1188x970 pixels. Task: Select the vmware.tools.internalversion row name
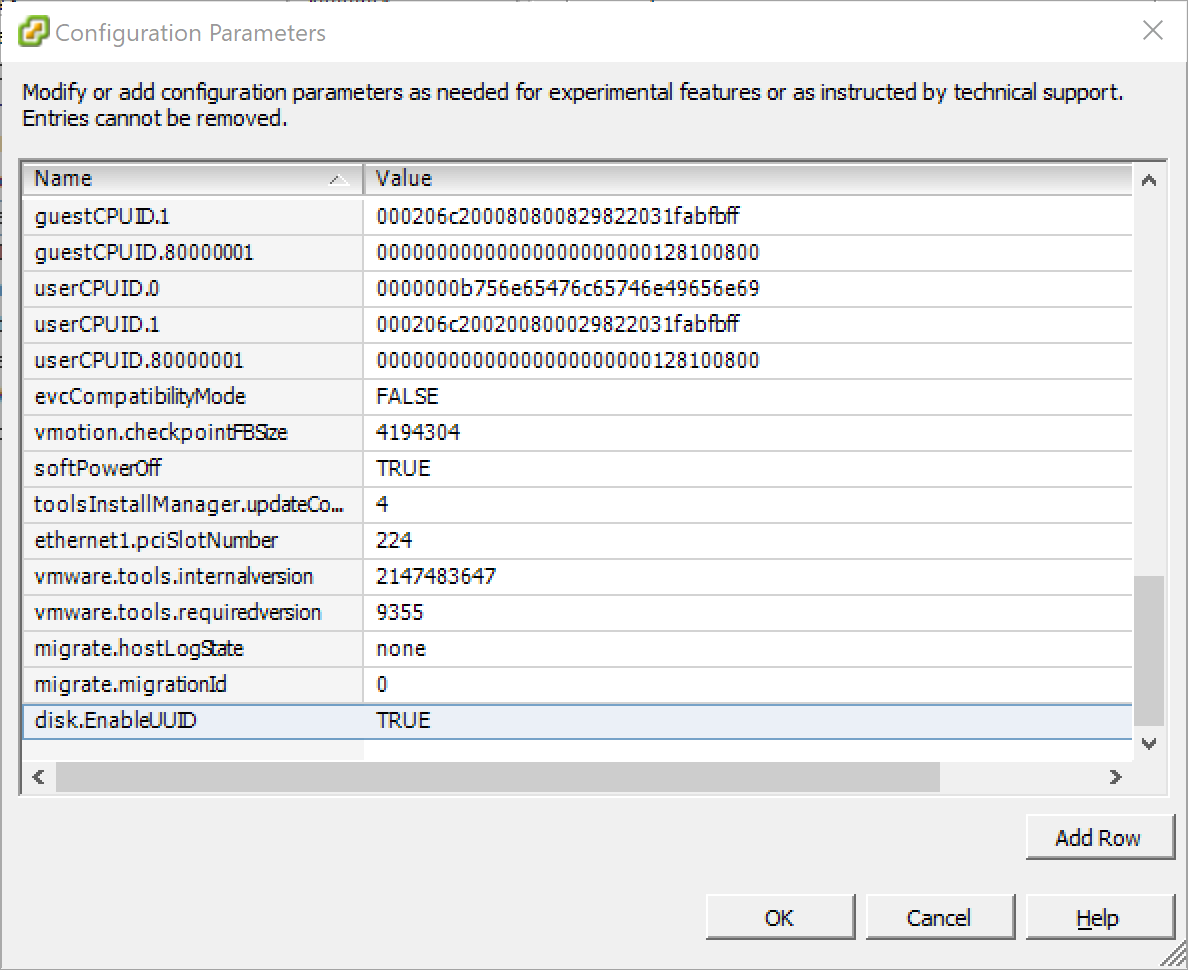(192, 577)
